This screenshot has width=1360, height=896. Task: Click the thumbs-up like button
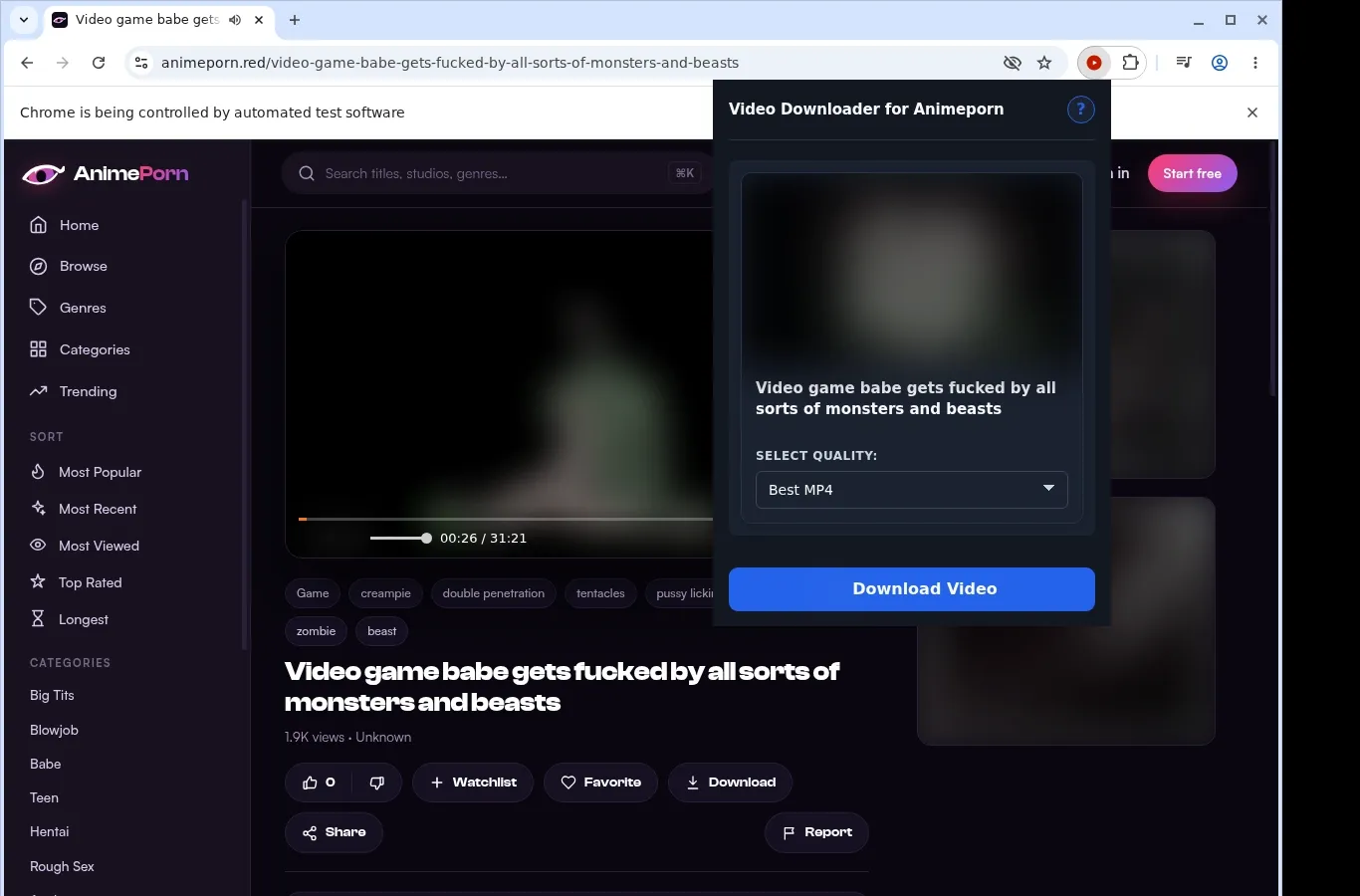coord(319,783)
